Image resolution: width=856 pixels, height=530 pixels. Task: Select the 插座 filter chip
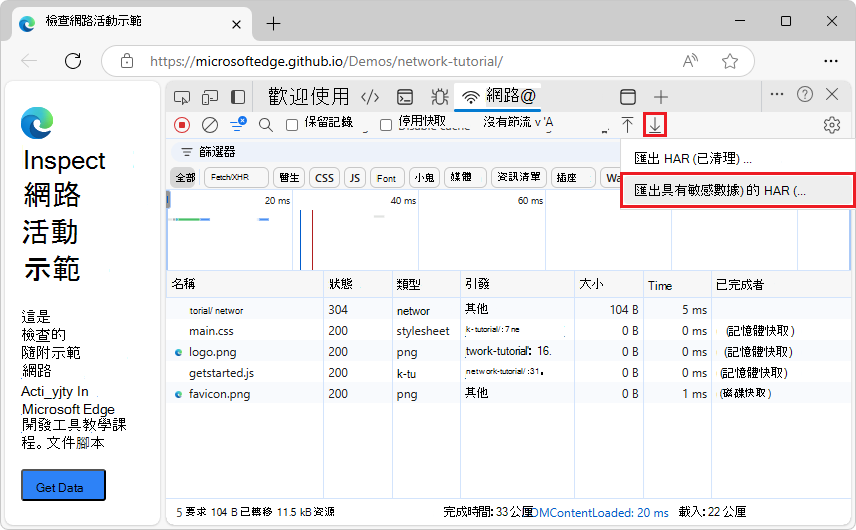(573, 178)
